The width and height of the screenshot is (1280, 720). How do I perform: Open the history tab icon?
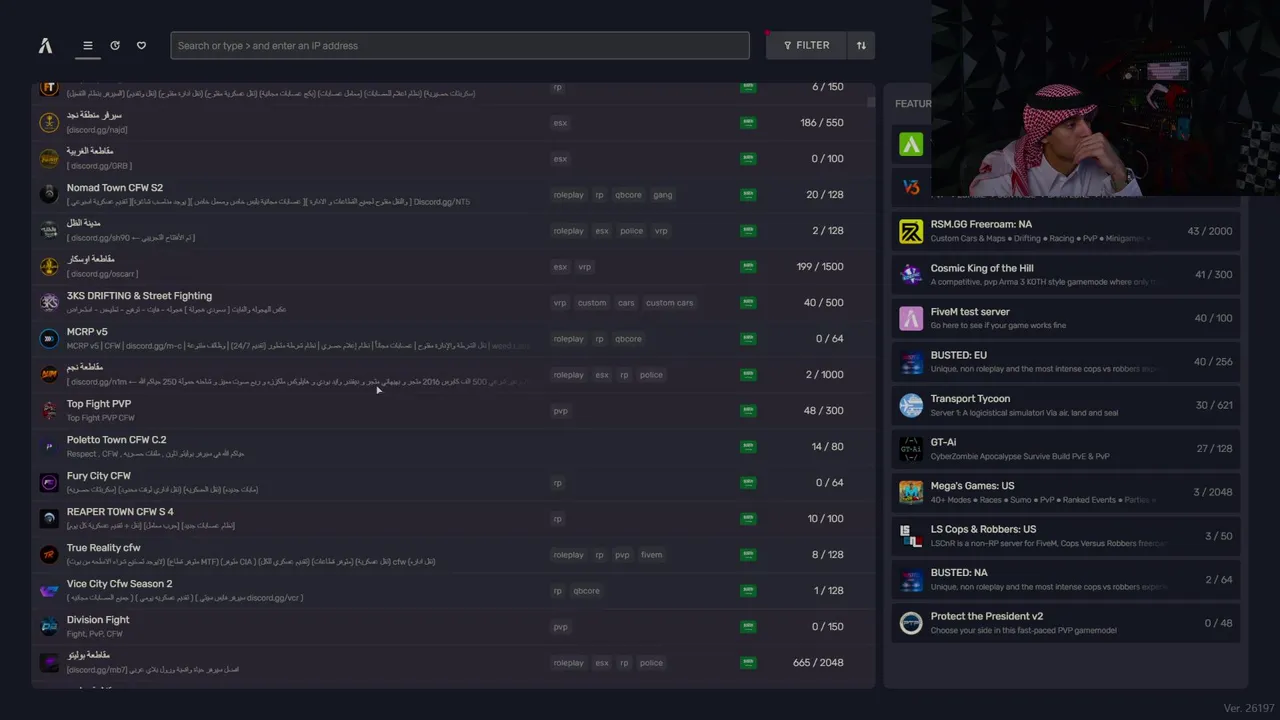115,45
